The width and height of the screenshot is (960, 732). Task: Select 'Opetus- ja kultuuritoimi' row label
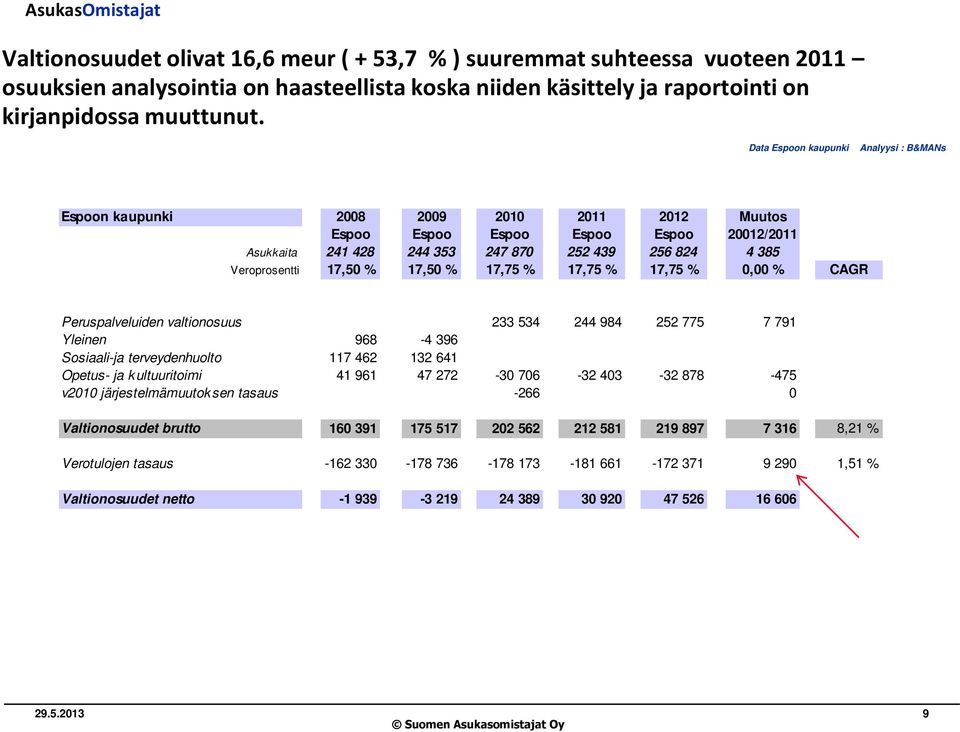tap(132, 376)
